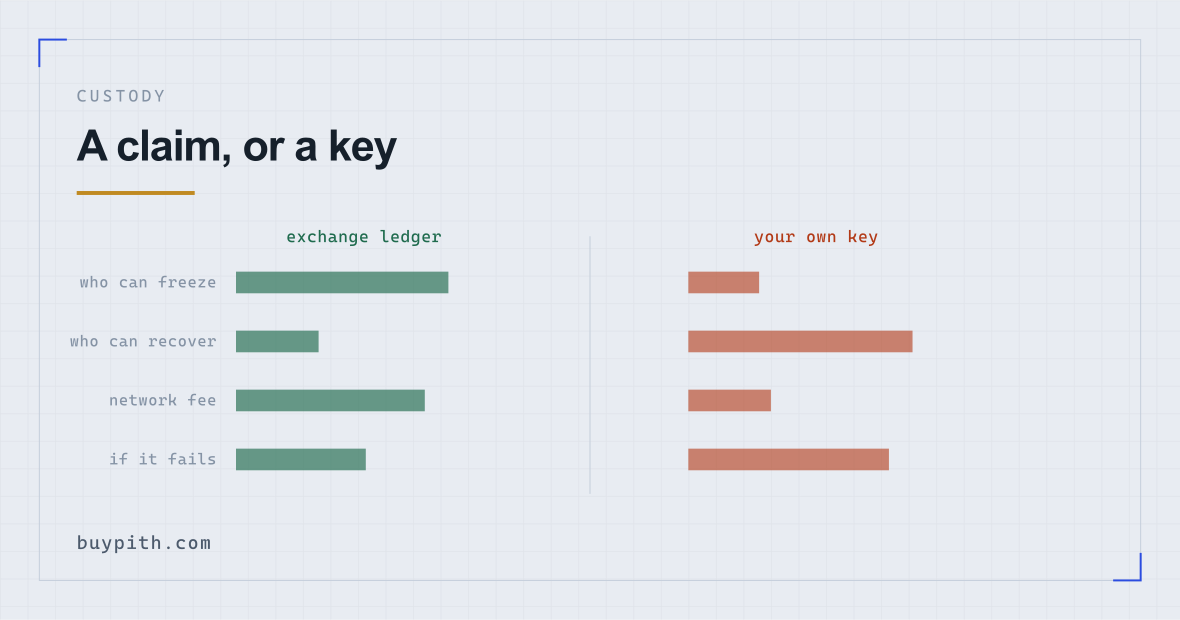1180x620 pixels.
Task: Click green exchange bar for if it fails
Action: [x=301, y=460]
